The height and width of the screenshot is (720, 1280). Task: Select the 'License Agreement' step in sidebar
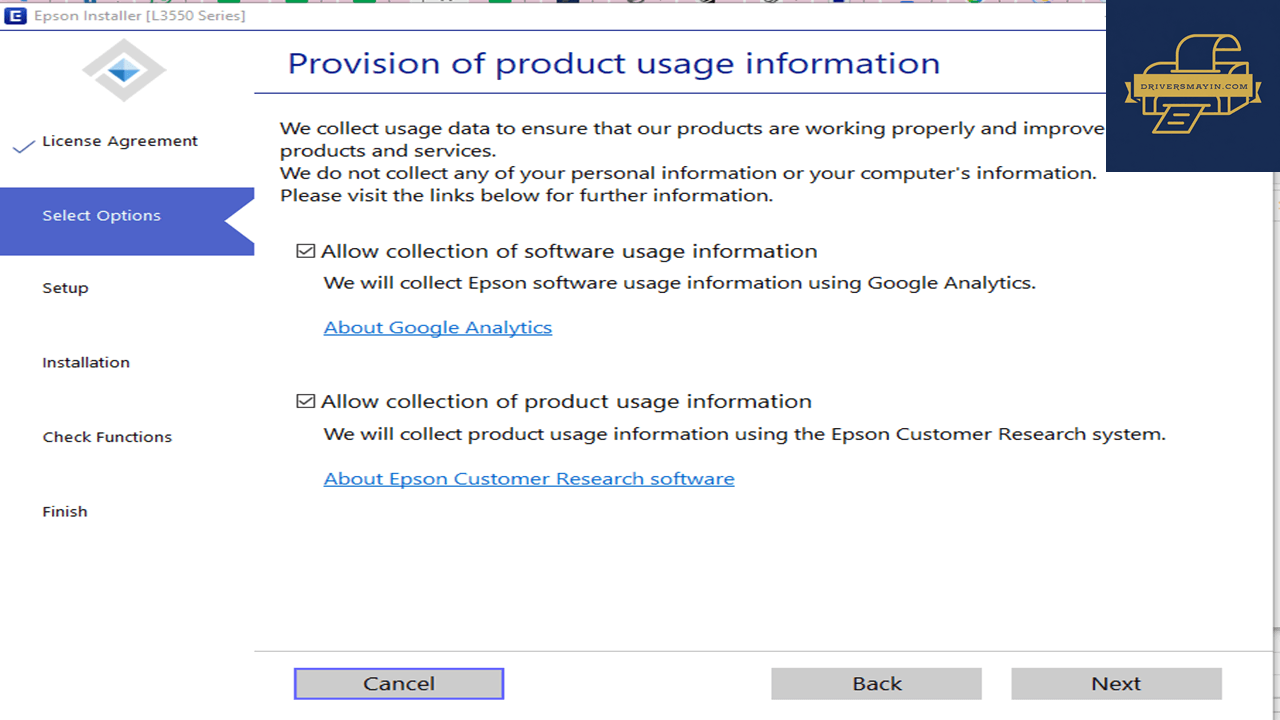(x=120, y=141)
